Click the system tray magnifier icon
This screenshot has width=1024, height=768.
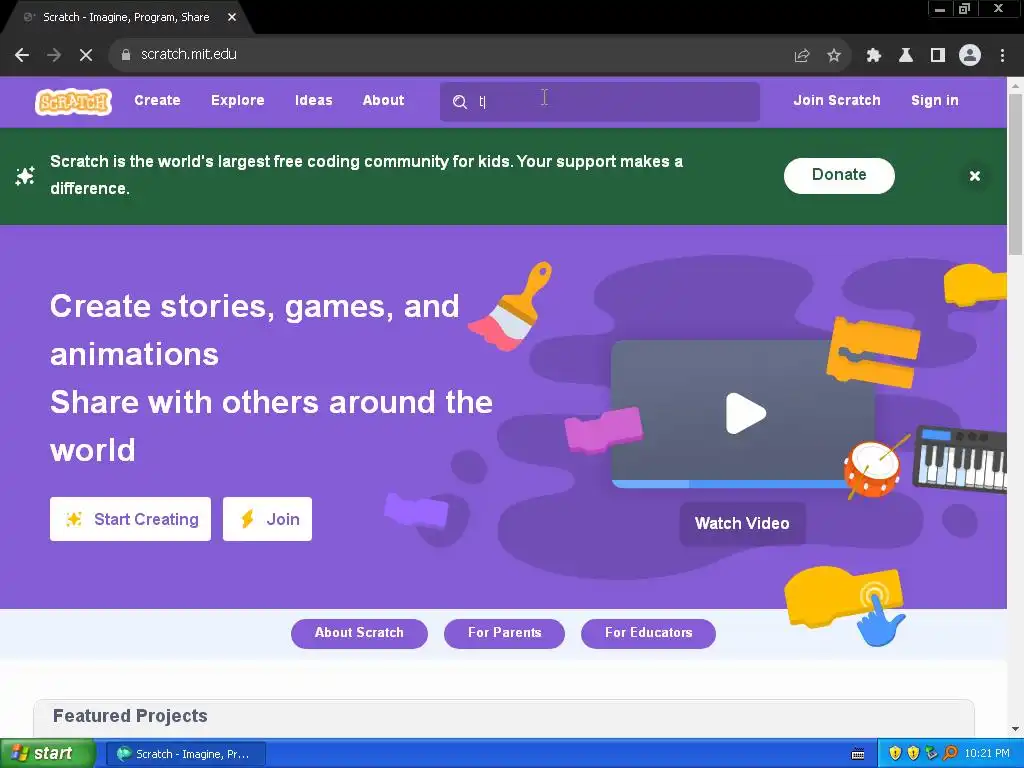950,753
